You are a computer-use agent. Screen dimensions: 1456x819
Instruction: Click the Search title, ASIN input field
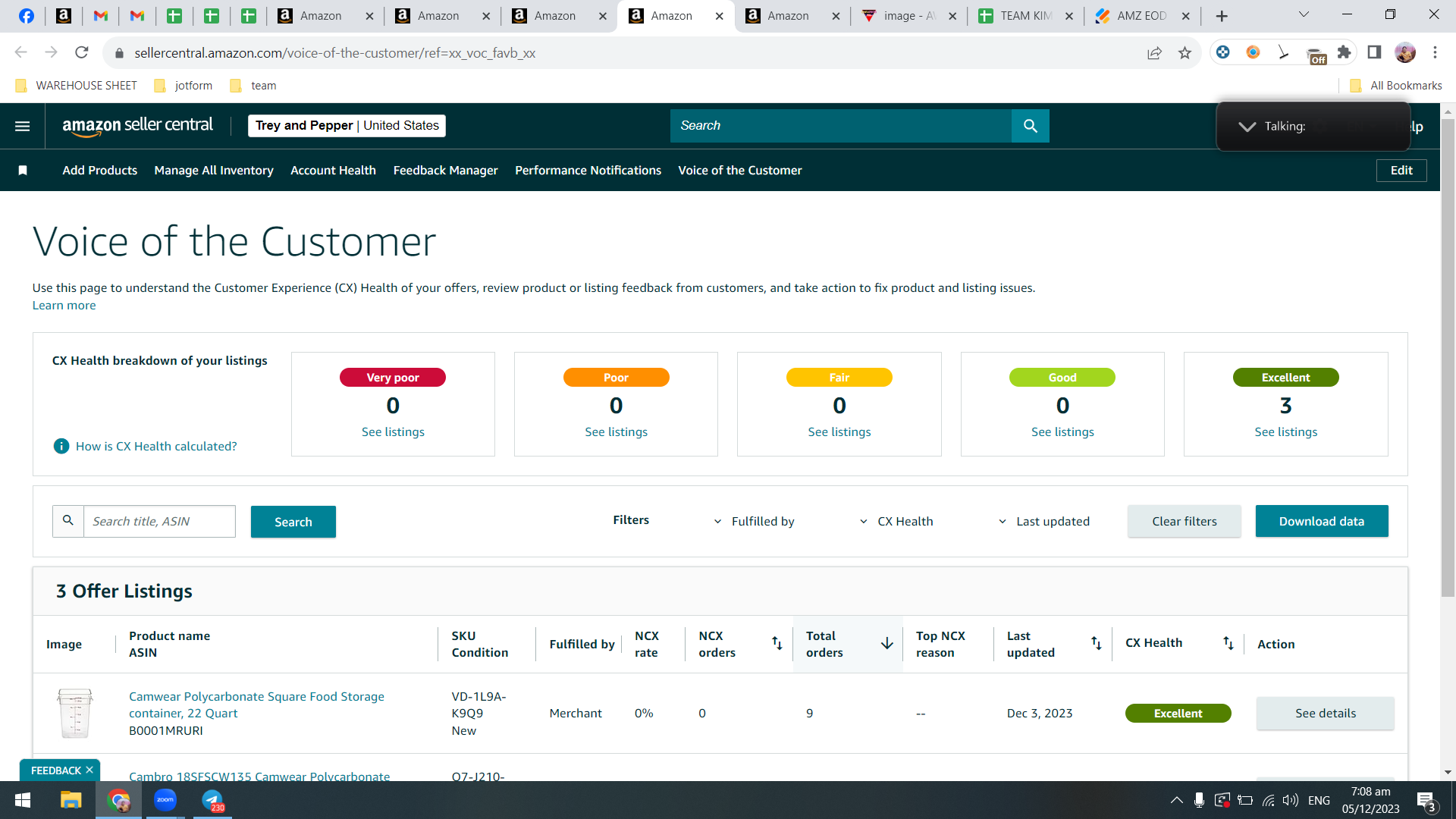point(159,521)
